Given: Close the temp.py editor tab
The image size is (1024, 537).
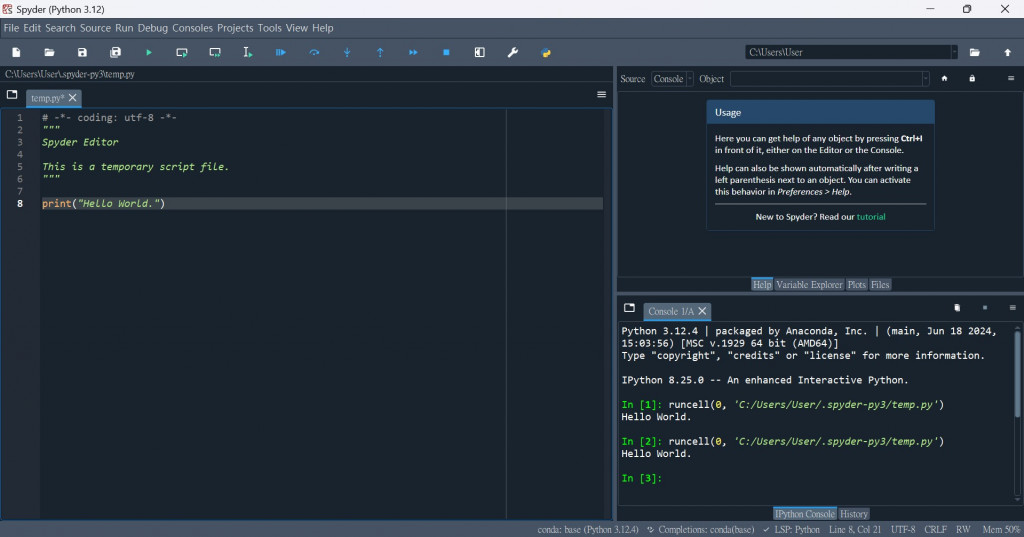Looking at the screenshot, I should [x=73, y=98].
